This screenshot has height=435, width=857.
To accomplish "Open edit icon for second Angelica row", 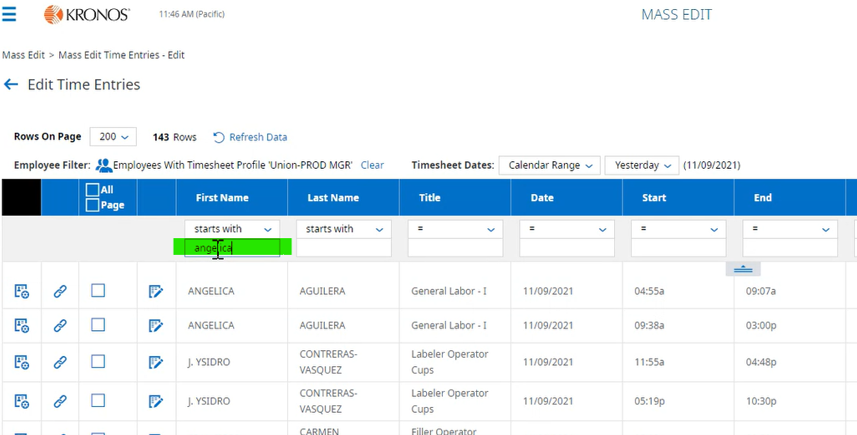I will coord(155,325).
